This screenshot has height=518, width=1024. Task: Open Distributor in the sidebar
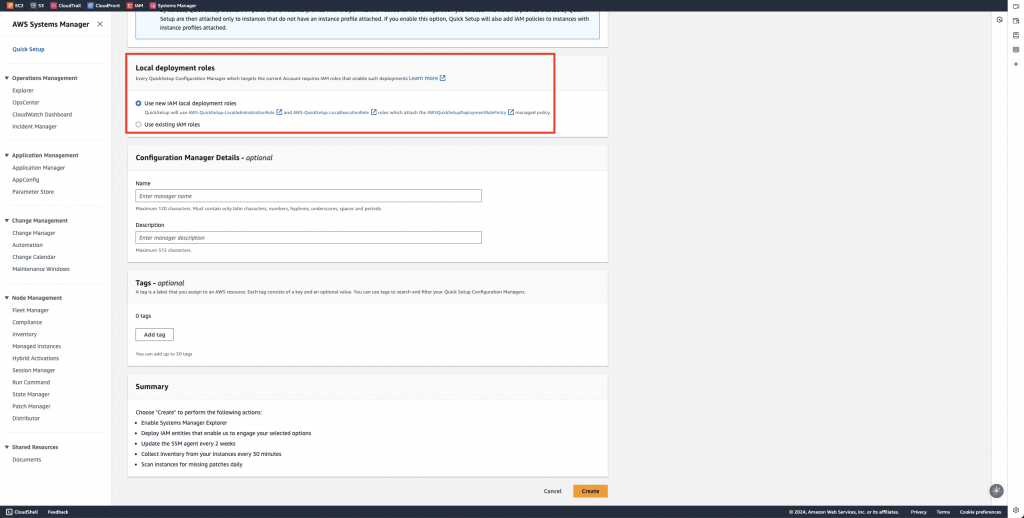[x=26, y=418]
